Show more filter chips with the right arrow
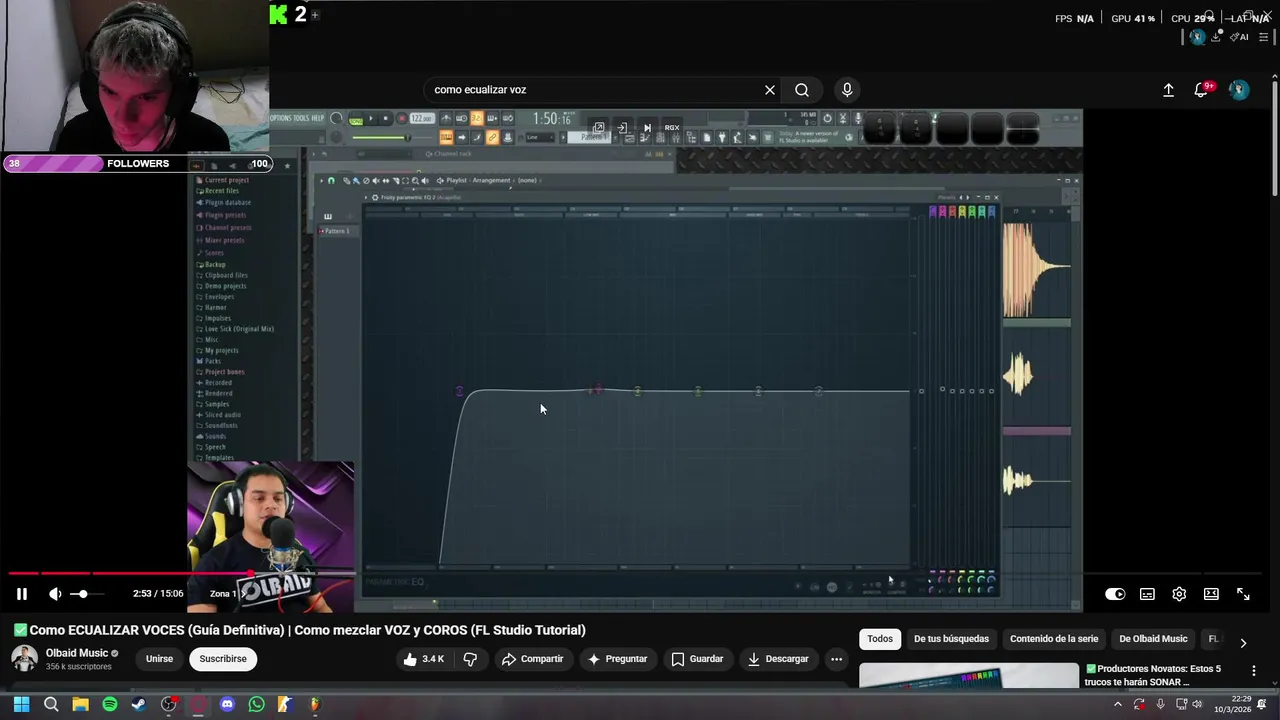The height and width of the screenshot is (720, 1280). click(x=1243, y=643)
